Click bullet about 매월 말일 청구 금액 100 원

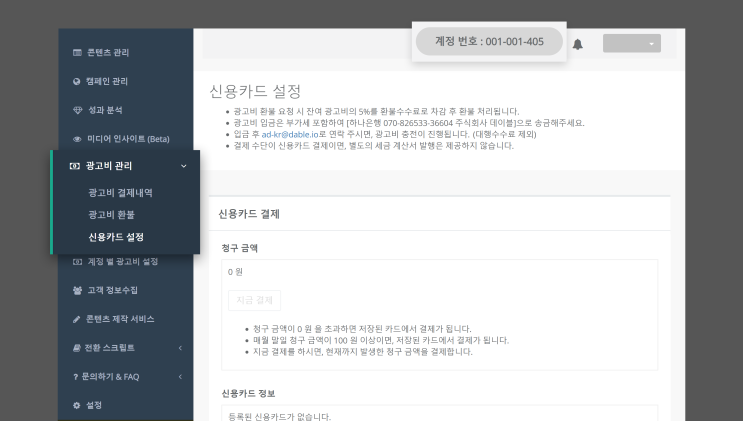(381, 340)
